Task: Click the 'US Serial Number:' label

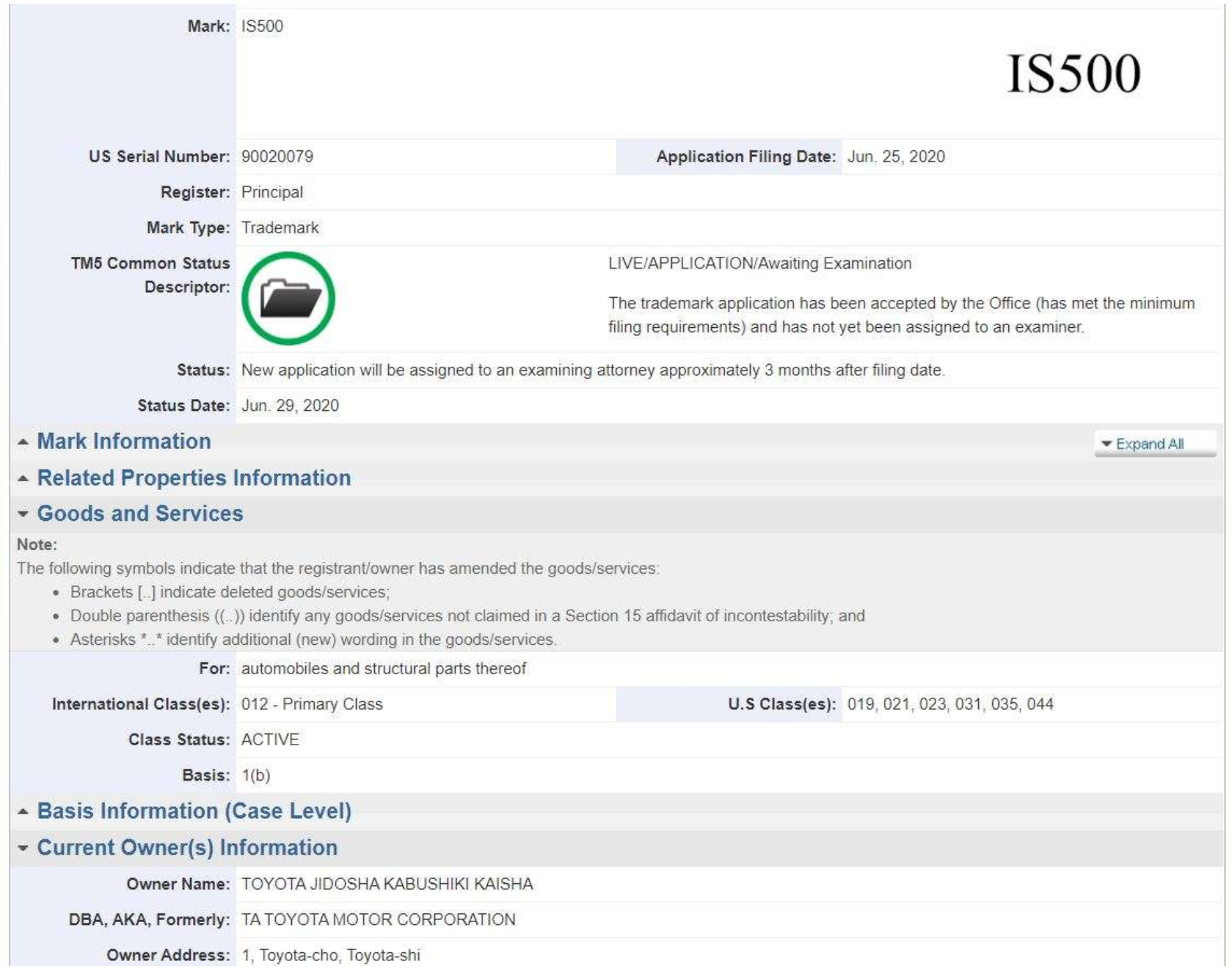Action: (159, 157)
